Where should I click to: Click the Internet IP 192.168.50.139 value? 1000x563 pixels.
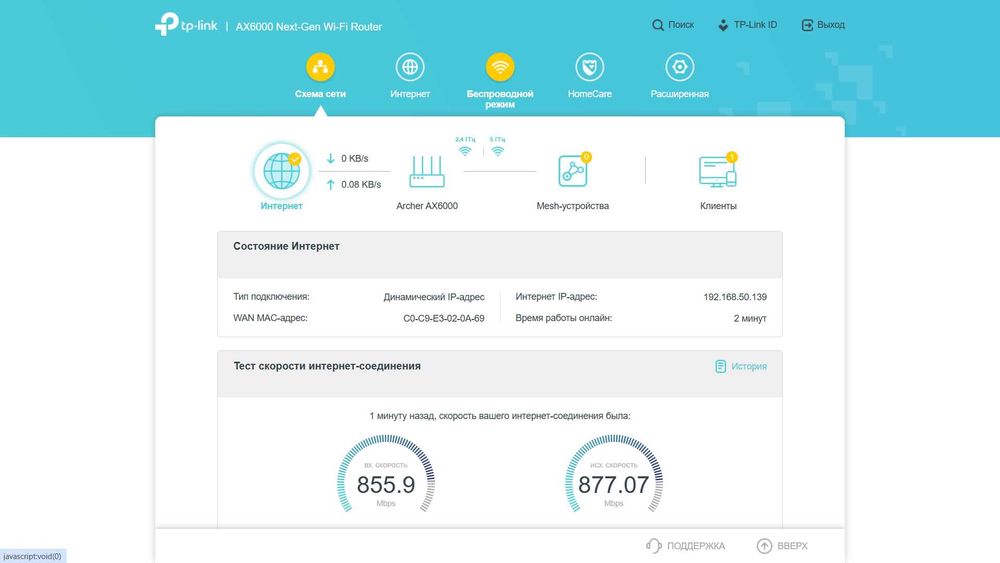pyautogui.click(x=735, y=297)
